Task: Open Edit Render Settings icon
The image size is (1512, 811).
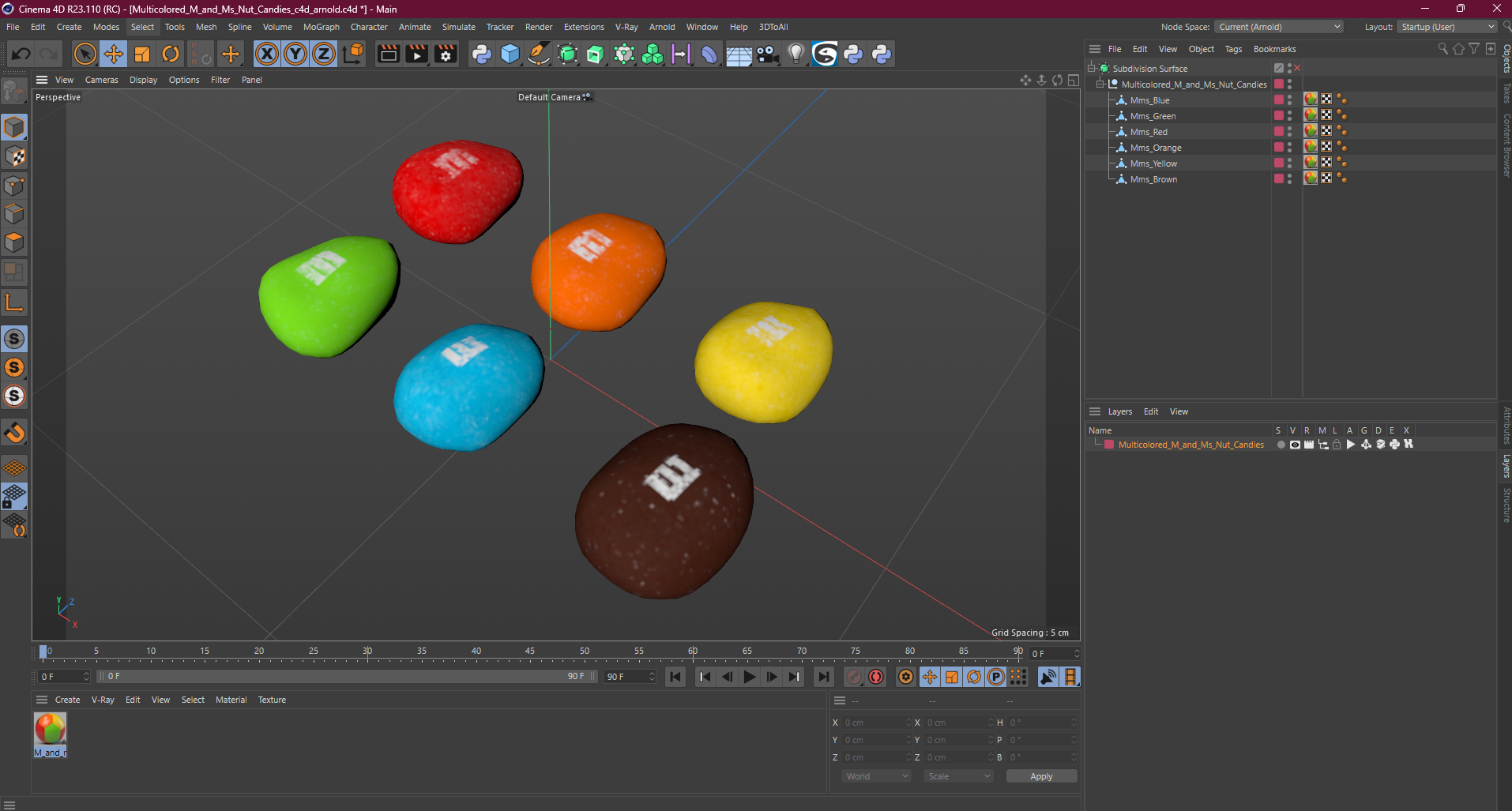Action: (x=446, y=54)
